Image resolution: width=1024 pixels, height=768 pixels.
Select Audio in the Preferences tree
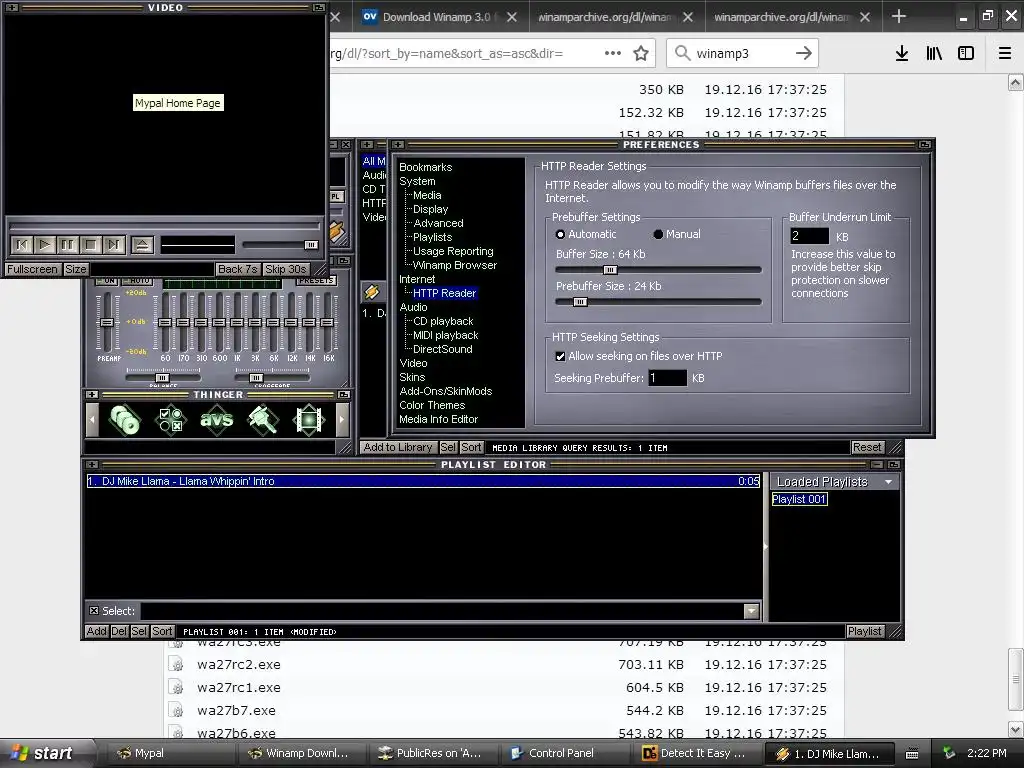coord(413,308)
